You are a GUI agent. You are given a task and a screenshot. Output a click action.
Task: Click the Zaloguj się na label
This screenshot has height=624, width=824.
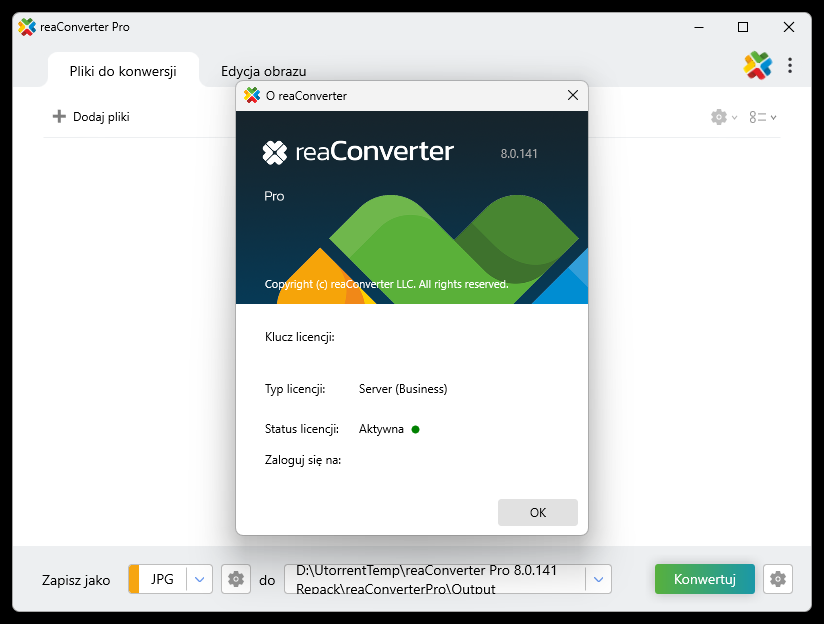(303, 460)
